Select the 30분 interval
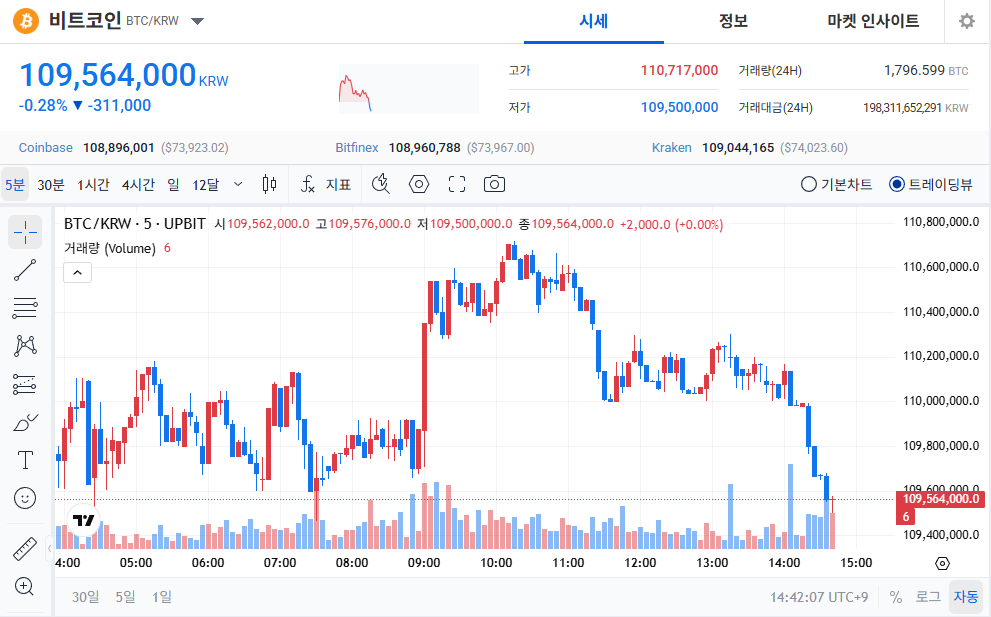 tap(51, 185)
